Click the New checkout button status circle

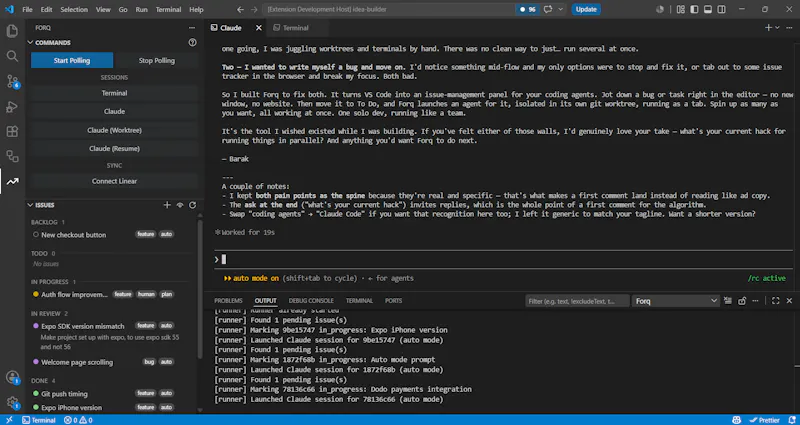(36, 235)
